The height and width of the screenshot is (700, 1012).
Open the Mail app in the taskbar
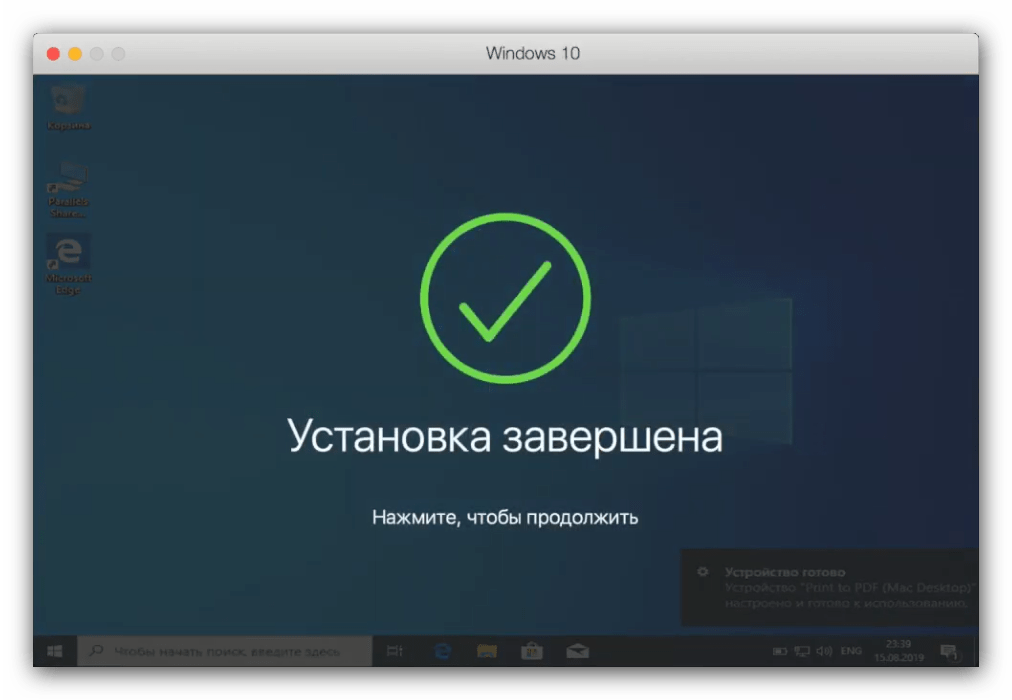577,651
